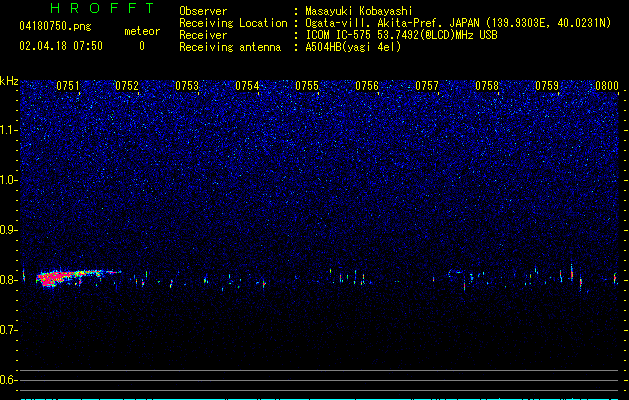Click the HROFFT title text

point(102,8)
